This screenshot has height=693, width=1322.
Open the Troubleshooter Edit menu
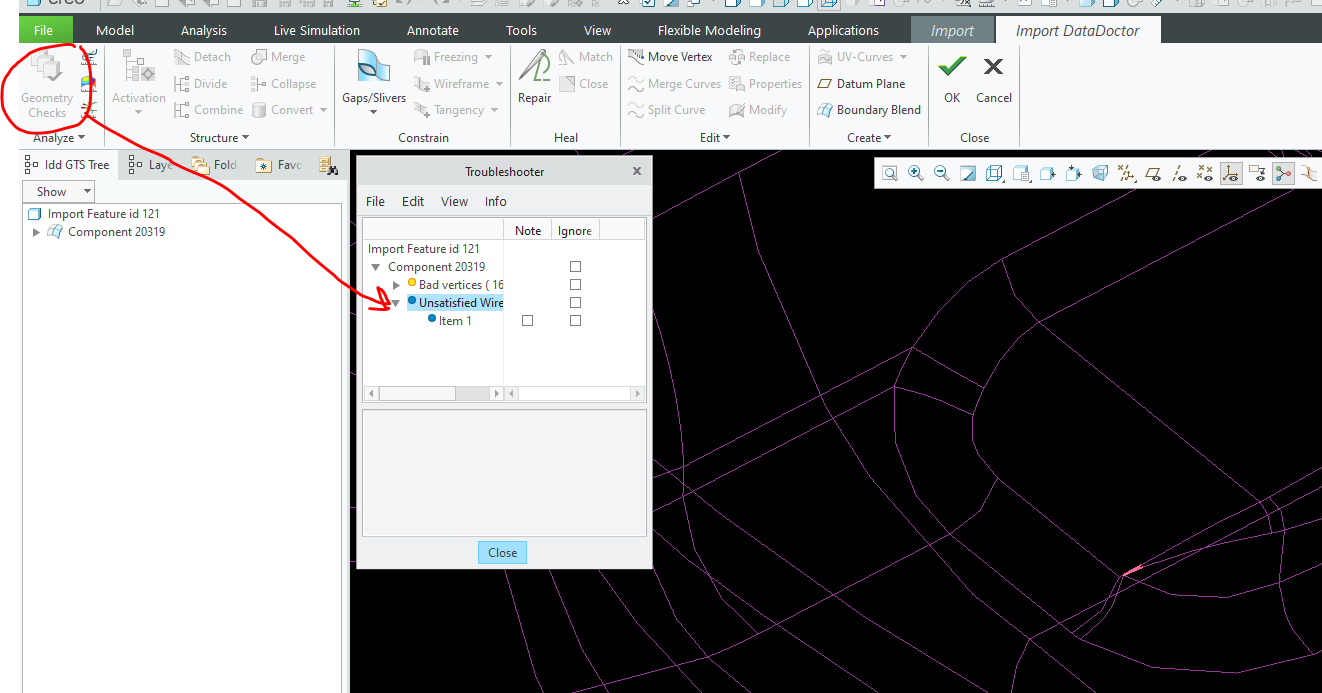412,201
